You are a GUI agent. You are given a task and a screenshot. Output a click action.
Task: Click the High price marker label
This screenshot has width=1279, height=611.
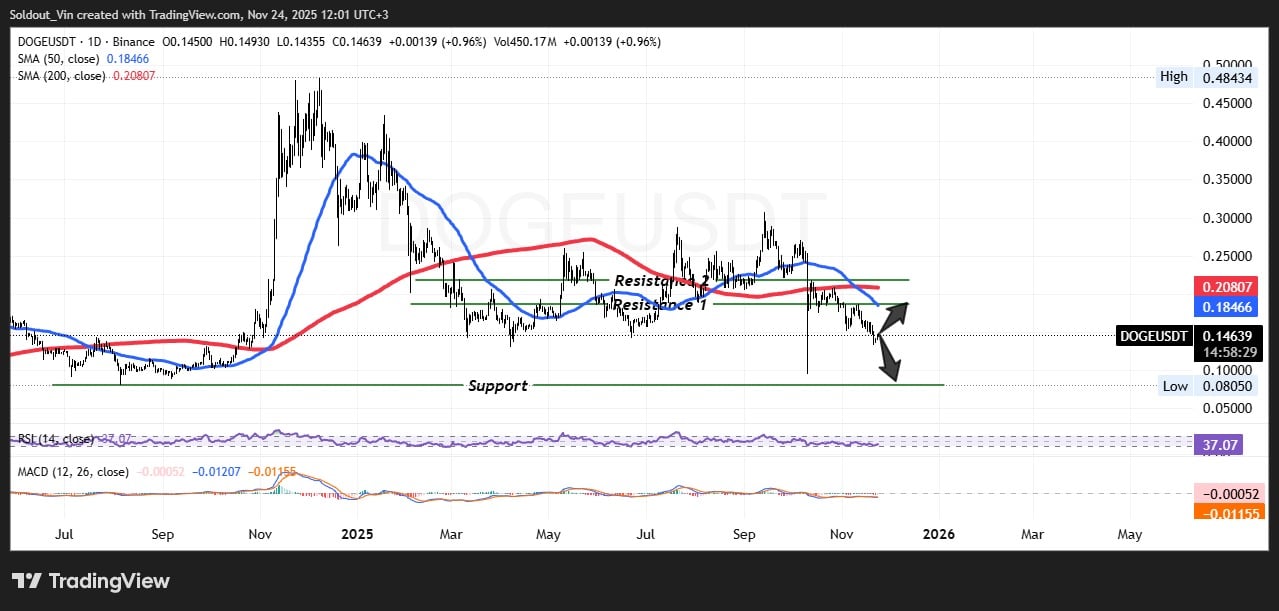(1174, 77)
